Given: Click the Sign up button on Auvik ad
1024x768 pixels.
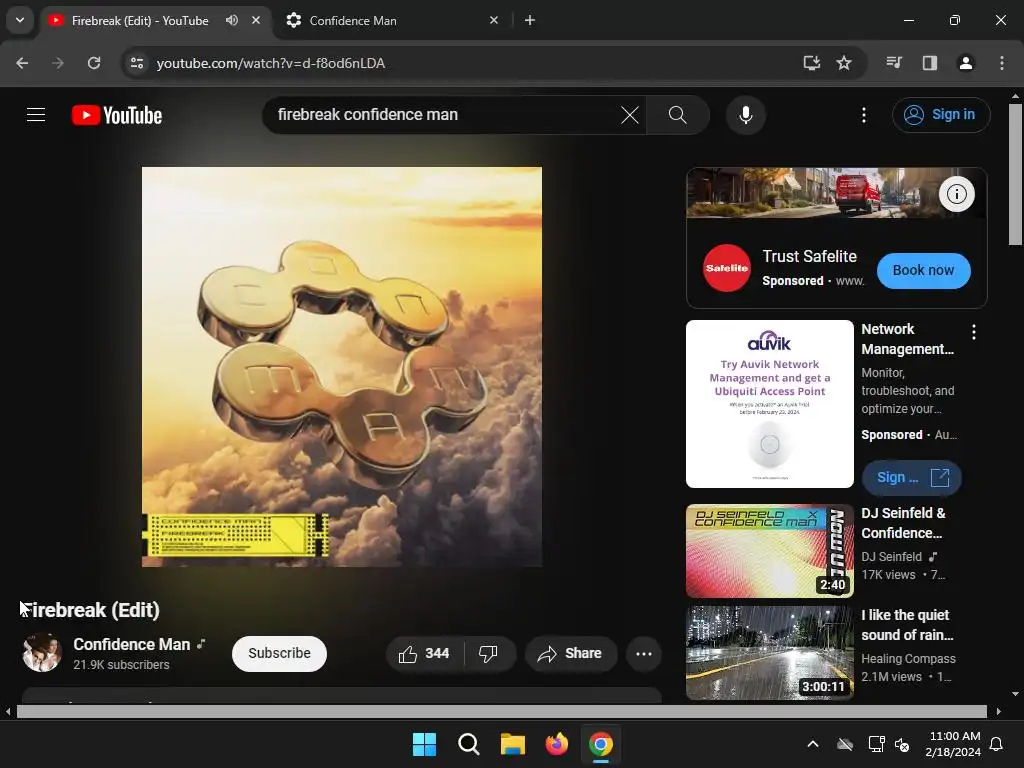Looking at the screenshot, I should (911, 477).
